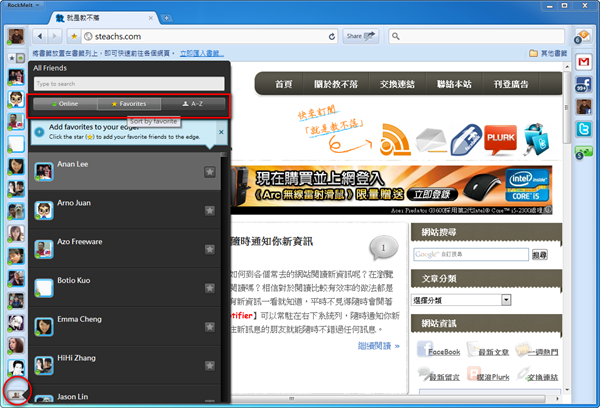The height and width of the screenshot is (408, 600).
Task: Switch to Online friends tab
Action: point(65,104)
